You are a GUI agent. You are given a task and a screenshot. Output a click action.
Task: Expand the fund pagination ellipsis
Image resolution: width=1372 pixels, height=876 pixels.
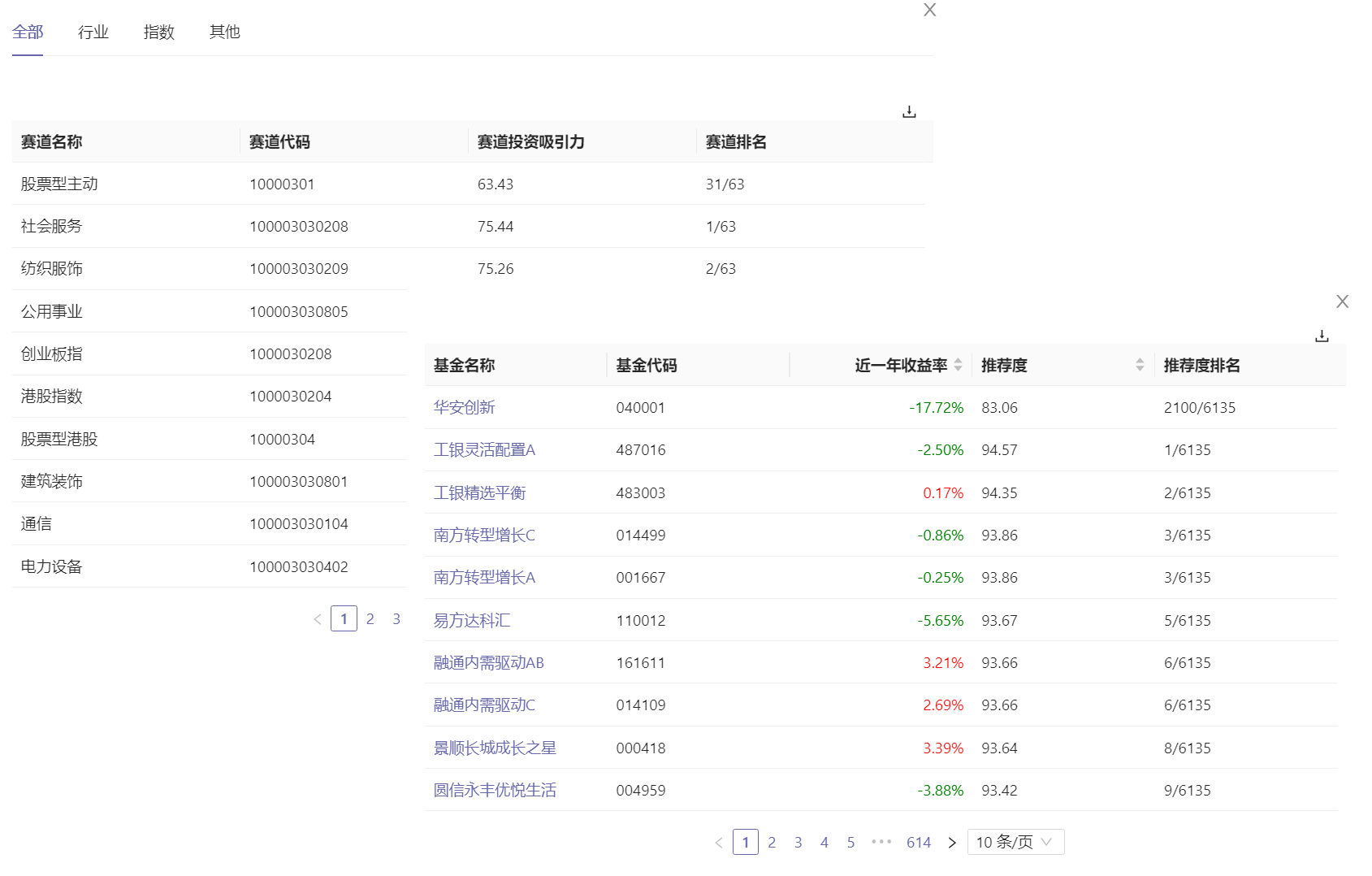coord(881,842)
